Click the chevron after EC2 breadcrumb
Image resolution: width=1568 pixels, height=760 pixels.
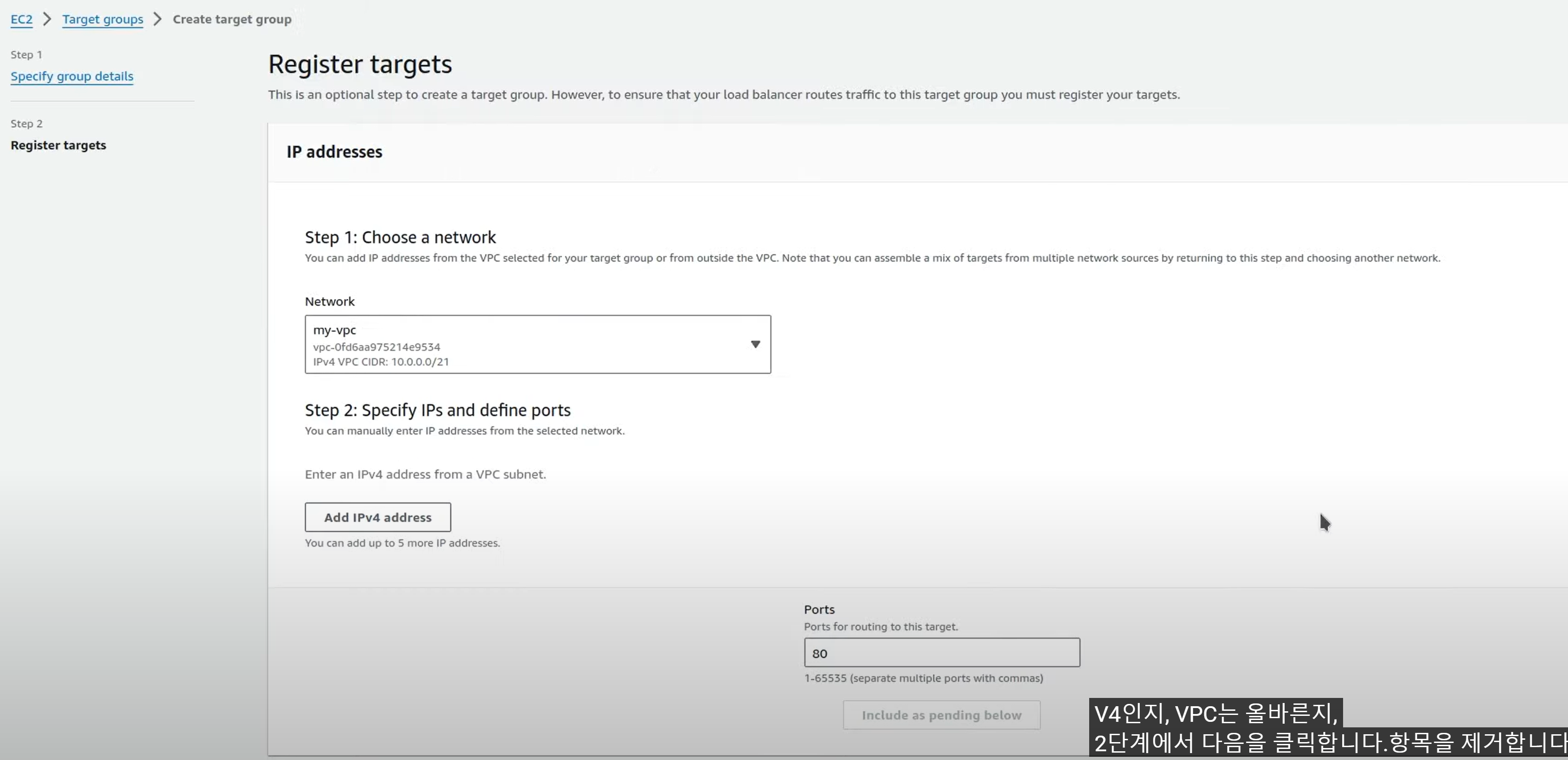(47, 19)
